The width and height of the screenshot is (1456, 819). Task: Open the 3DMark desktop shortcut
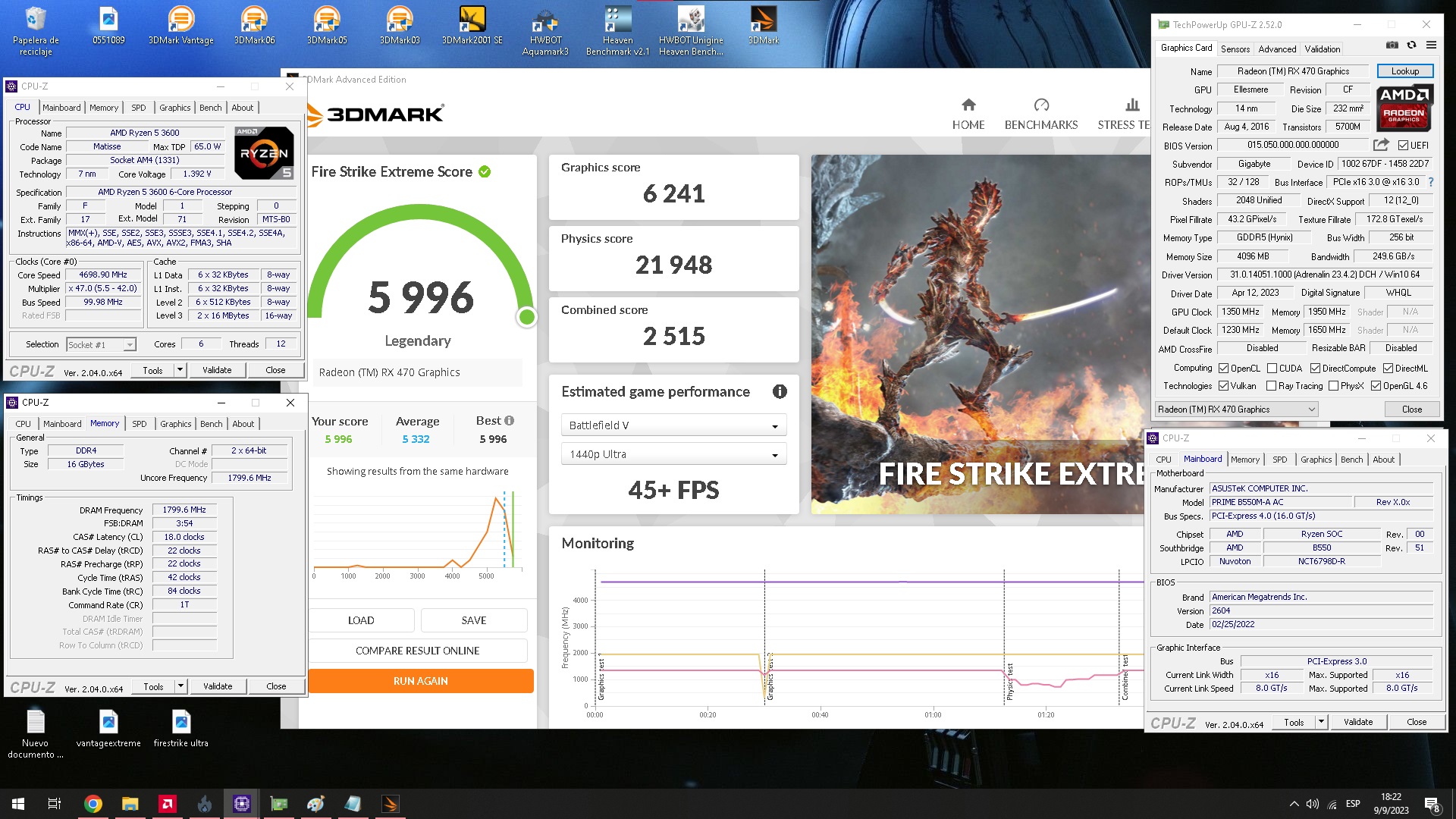click(763, 26)
